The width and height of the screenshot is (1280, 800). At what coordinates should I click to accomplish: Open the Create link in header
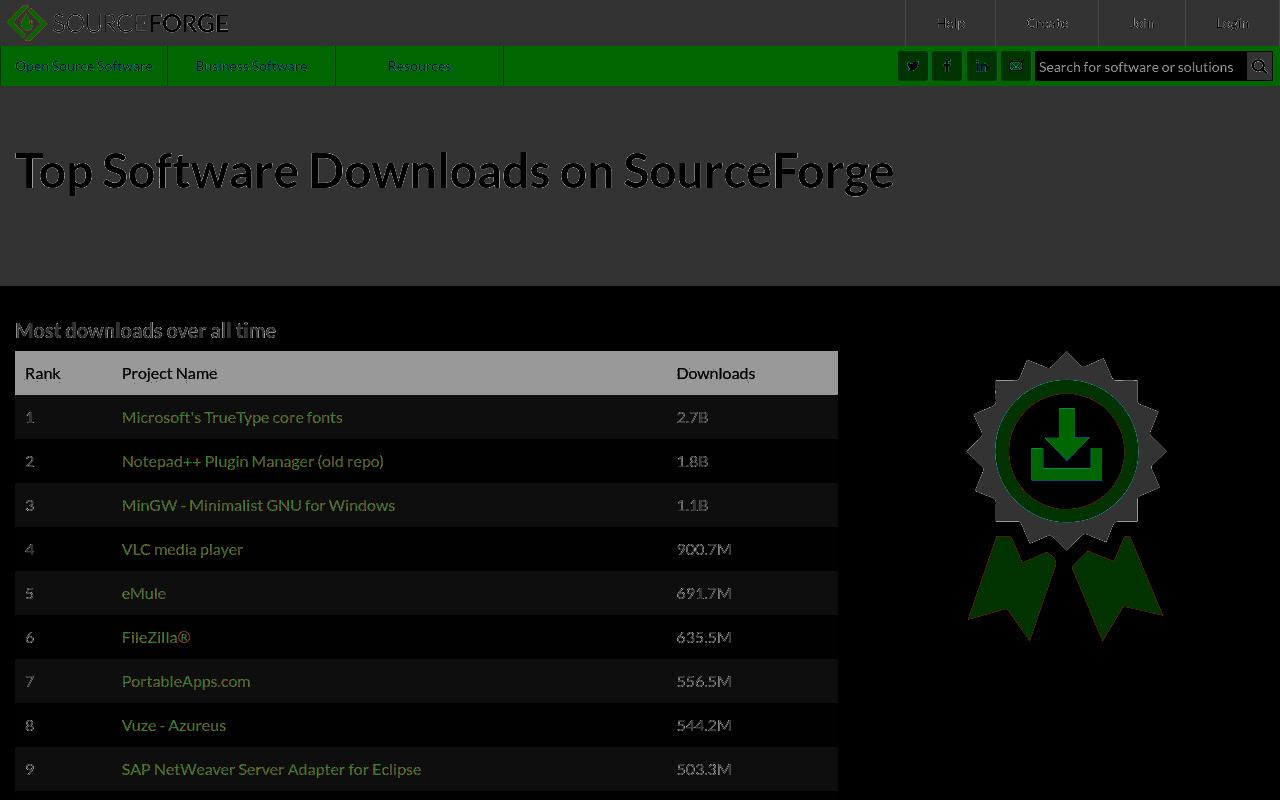click(x=1047, y=23)
